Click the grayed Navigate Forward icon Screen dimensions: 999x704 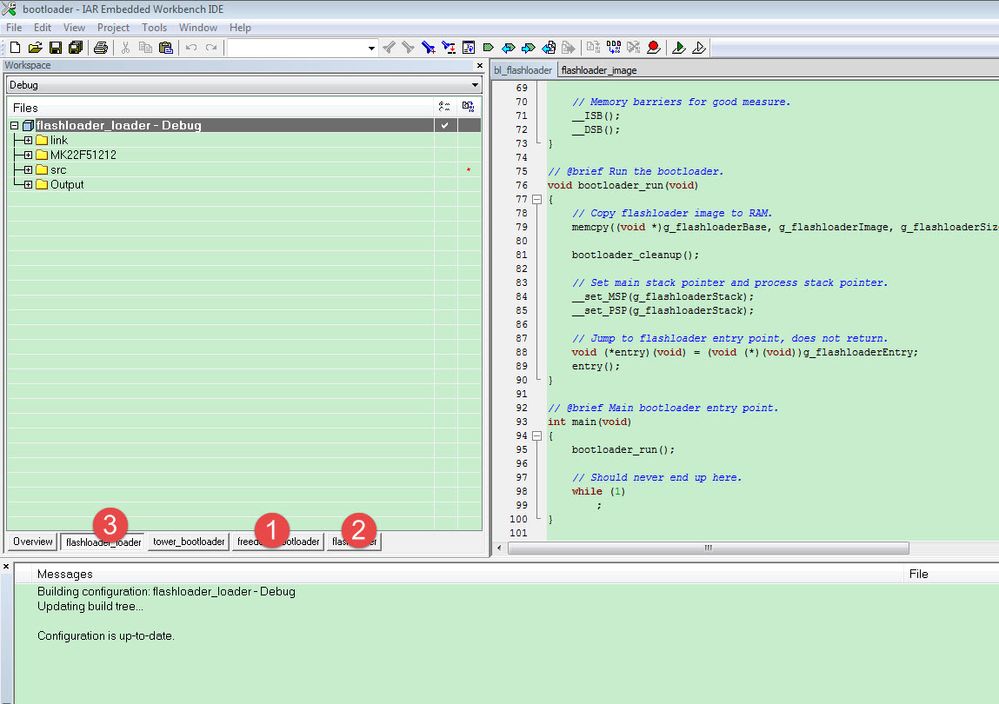pyautogui.click(x=568, y=48)
